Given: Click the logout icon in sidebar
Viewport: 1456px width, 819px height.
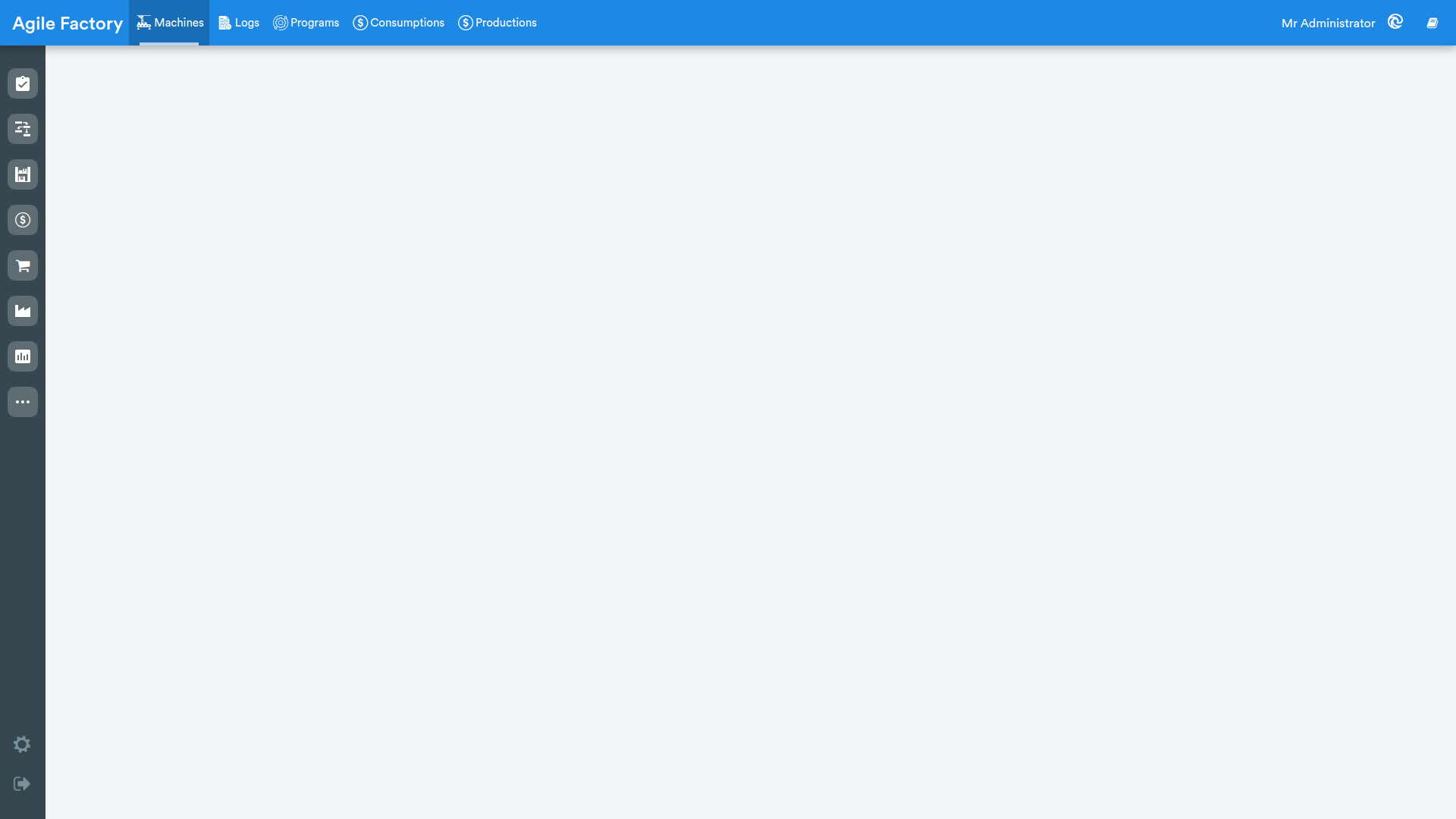Looking at the screenshot, I should tap(22, 783).
